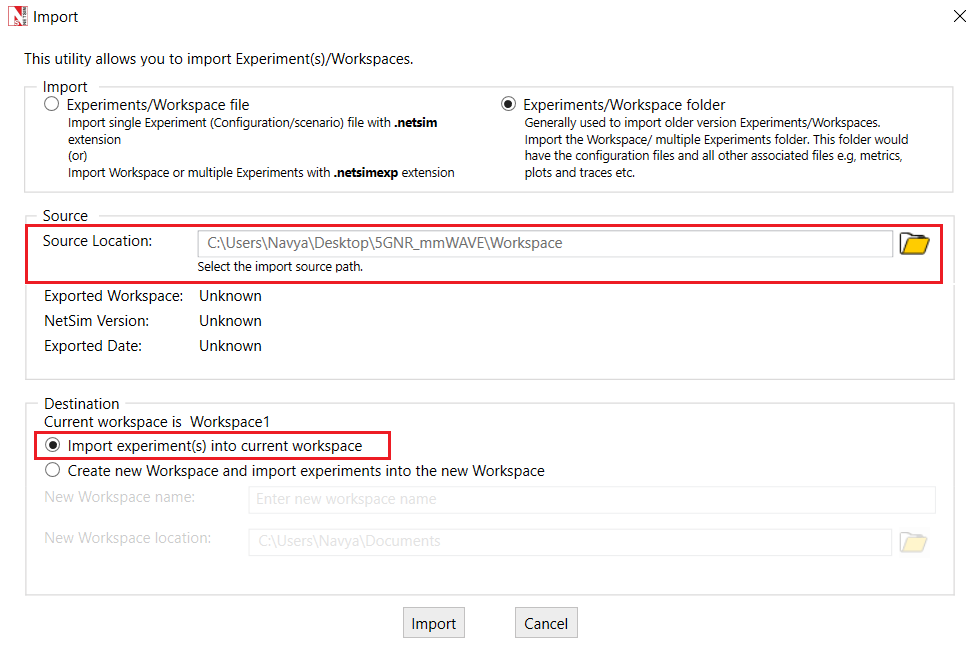Click the Cancel button
977x662 pixels.
click(546, 623)
